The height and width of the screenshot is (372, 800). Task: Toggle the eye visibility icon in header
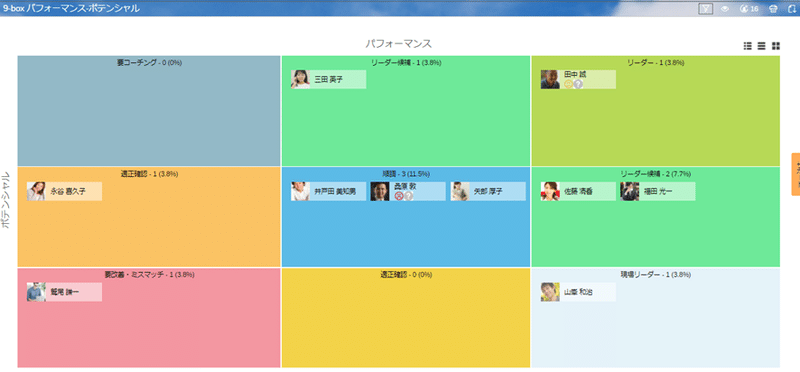click(724, 8)
